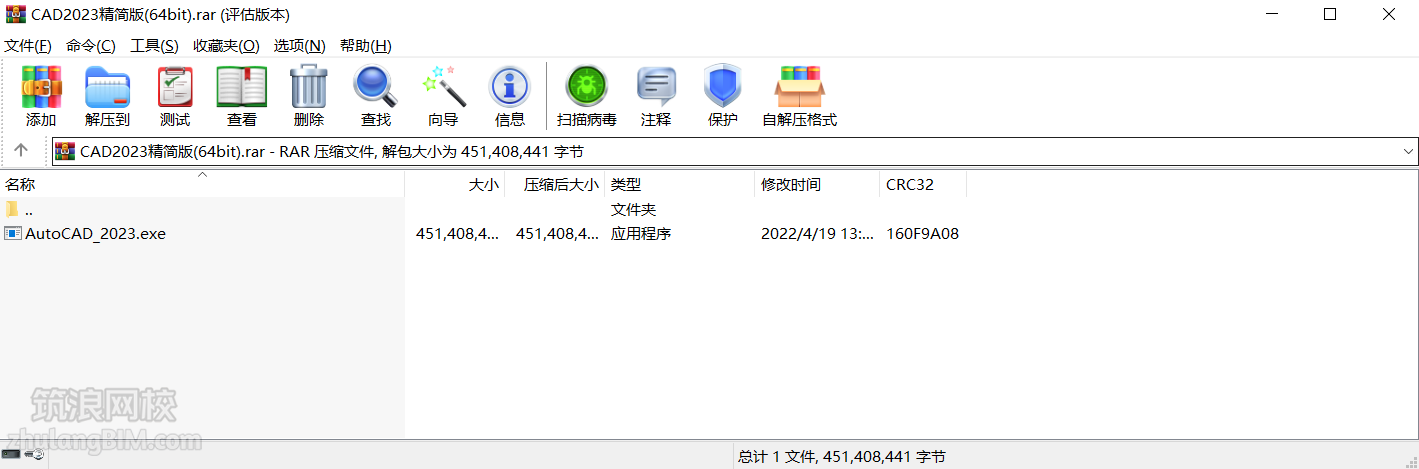Click the 160F9A08 CRC value
This screenshot has height=469, width=1419.
coord(922,234)
